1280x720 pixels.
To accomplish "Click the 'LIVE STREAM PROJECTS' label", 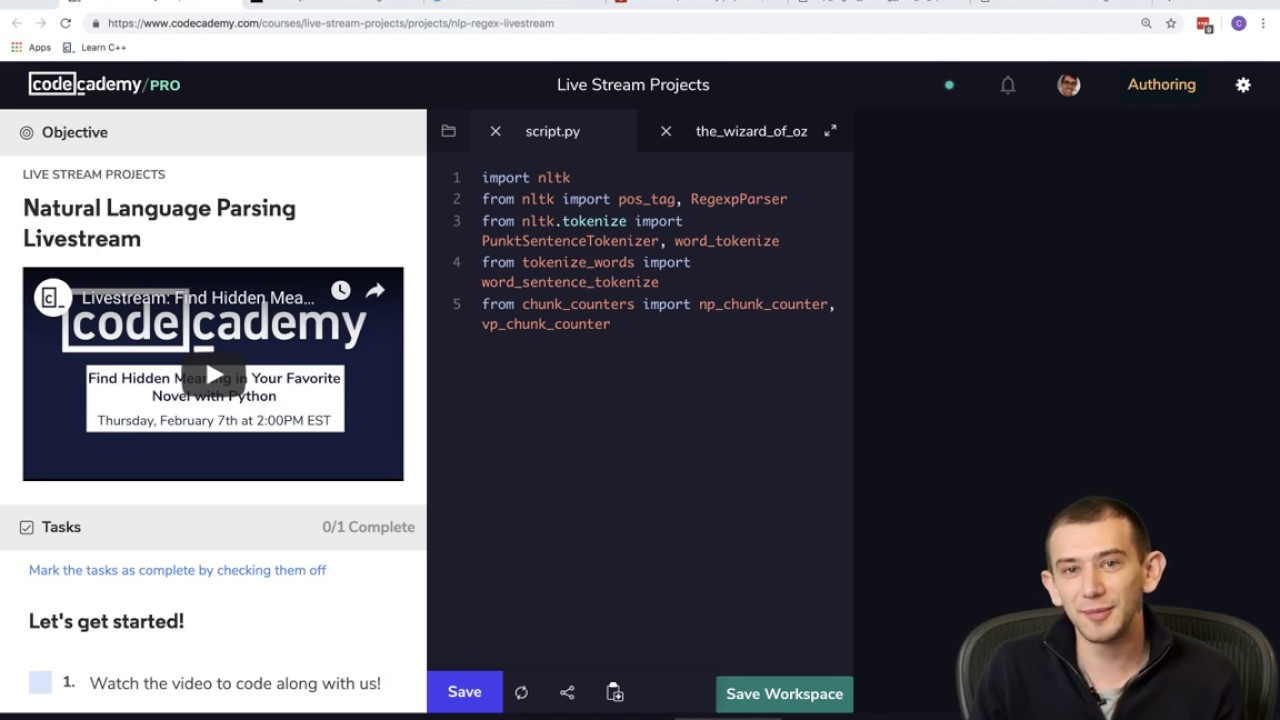I will [x=94, y=174].
